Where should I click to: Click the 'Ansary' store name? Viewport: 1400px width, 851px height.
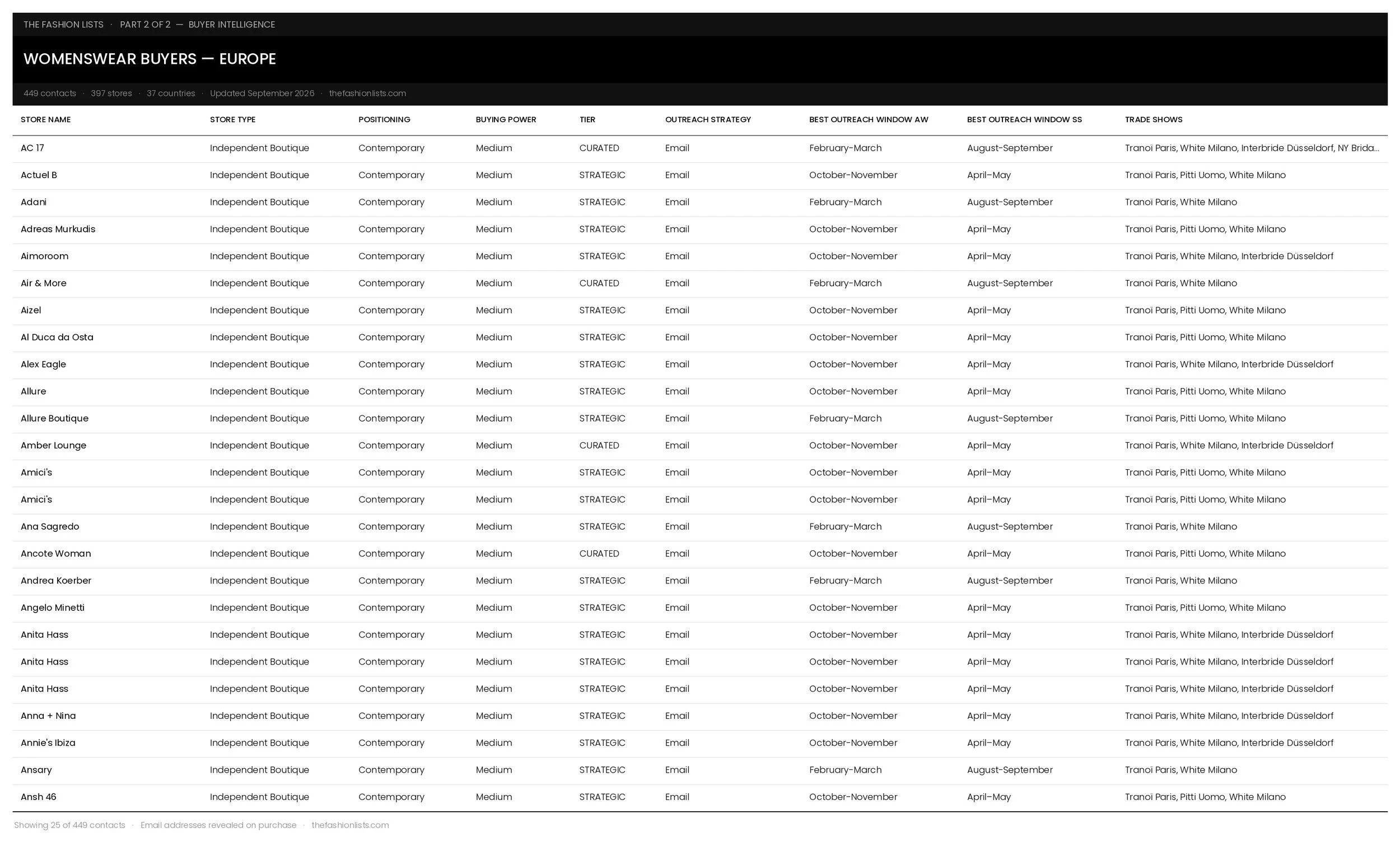point(36,770)
